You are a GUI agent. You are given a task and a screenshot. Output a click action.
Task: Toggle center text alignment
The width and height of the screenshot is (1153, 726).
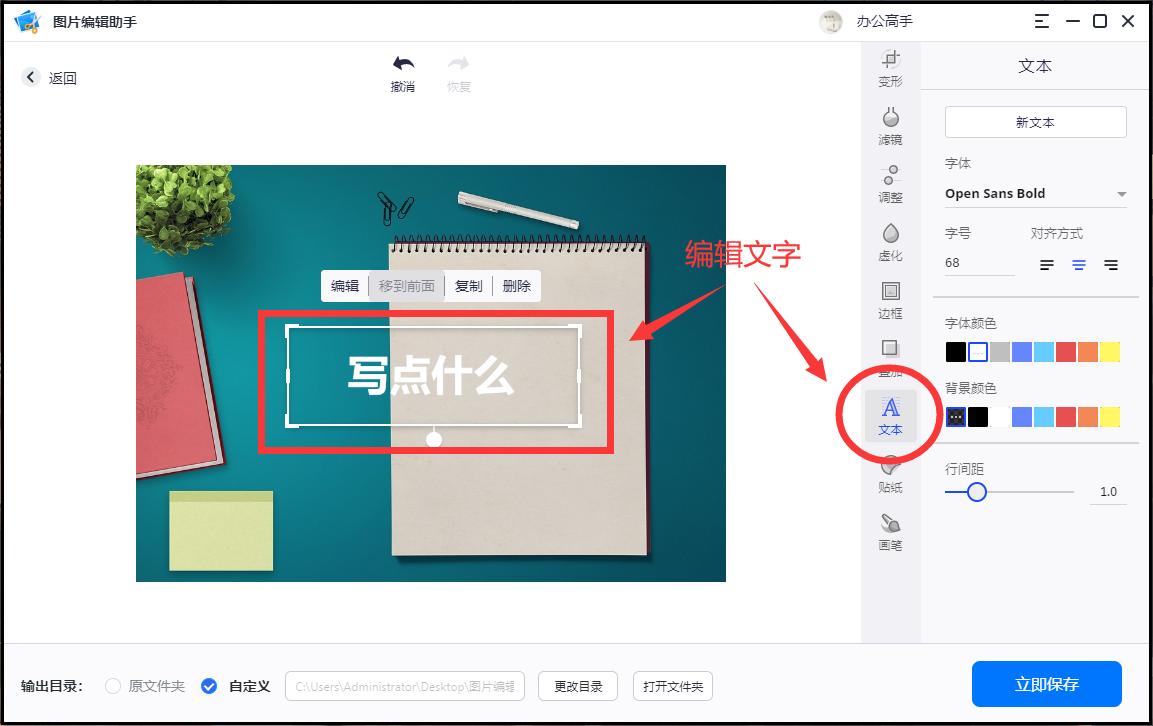click(x=1078, y=264)
